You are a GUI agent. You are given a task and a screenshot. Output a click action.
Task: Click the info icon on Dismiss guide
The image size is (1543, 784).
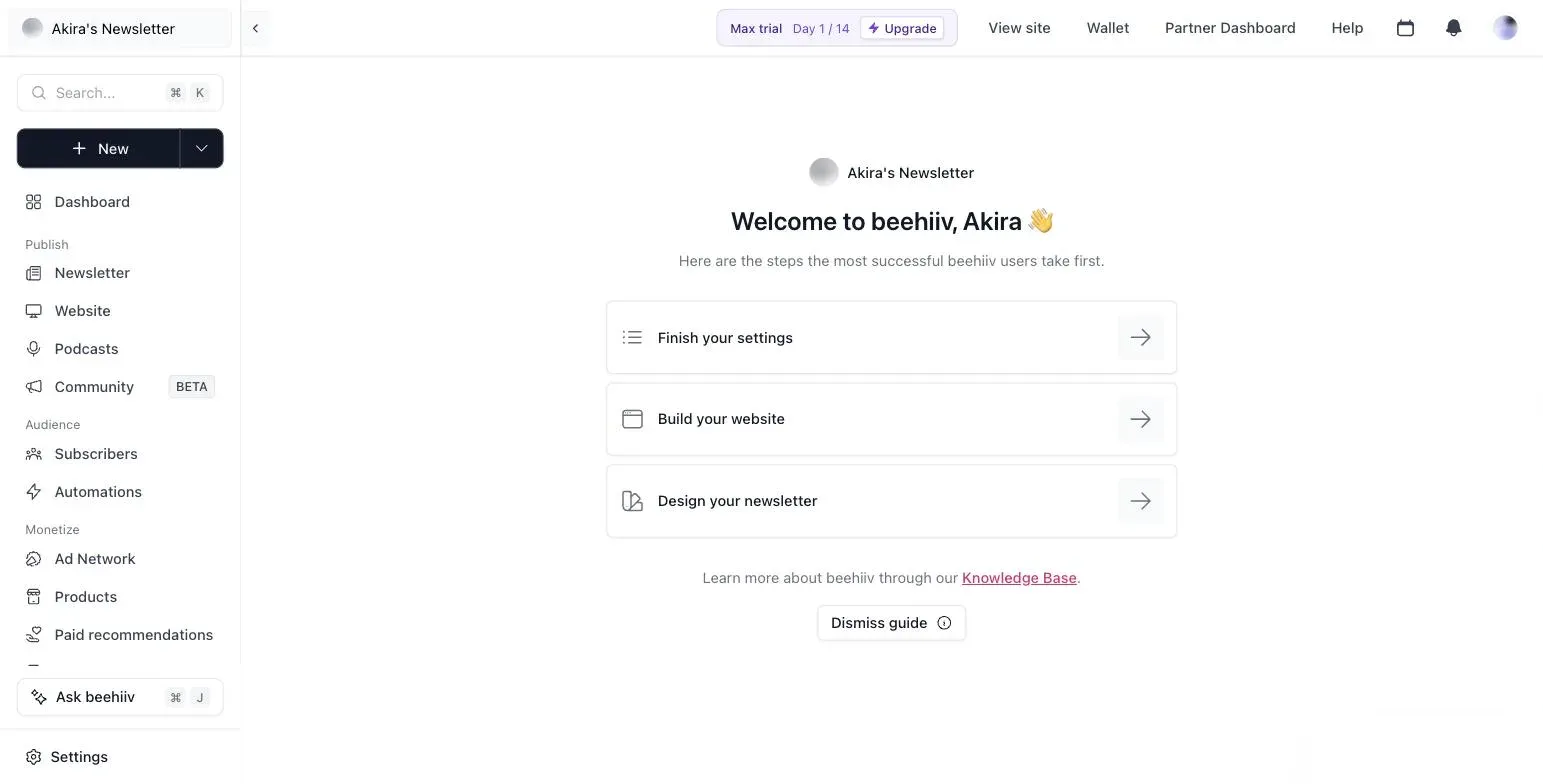(944, 623)
